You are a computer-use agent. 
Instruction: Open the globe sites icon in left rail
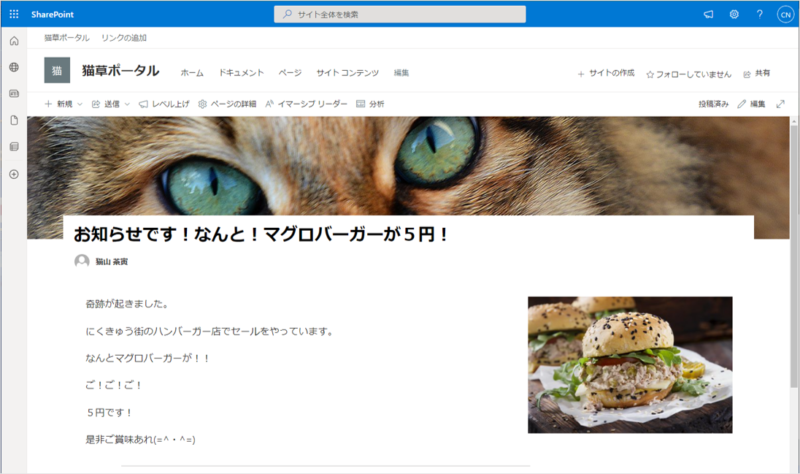coord(14,67)
